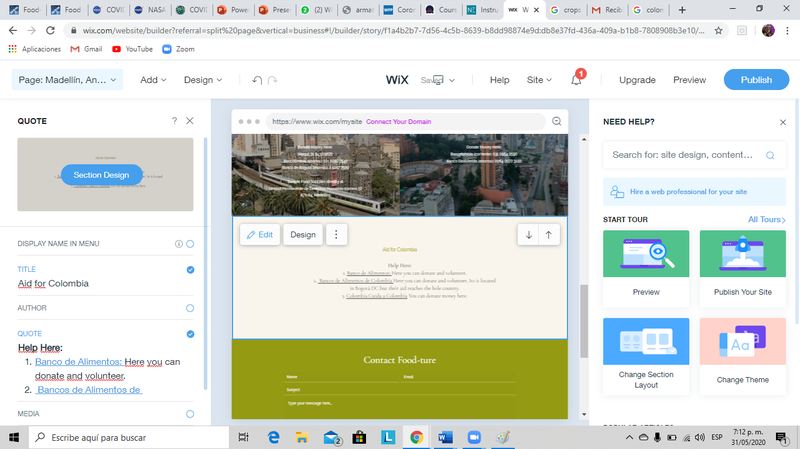Viewport: 800px width, 449px height.
Task: Open Task View on taskbar
Action: [x=244, y=437]
